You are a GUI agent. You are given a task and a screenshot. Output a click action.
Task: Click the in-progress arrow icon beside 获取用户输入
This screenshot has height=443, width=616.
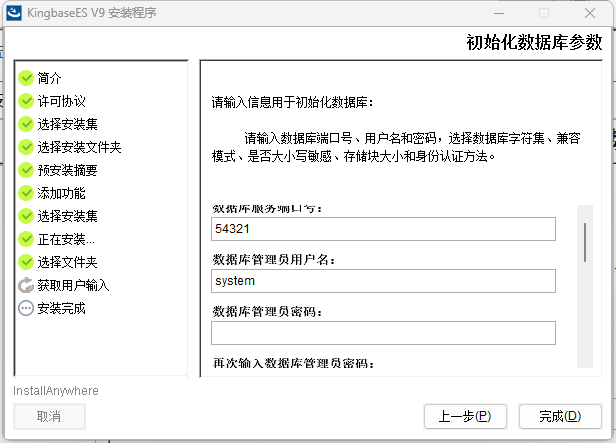pos(26,285)
